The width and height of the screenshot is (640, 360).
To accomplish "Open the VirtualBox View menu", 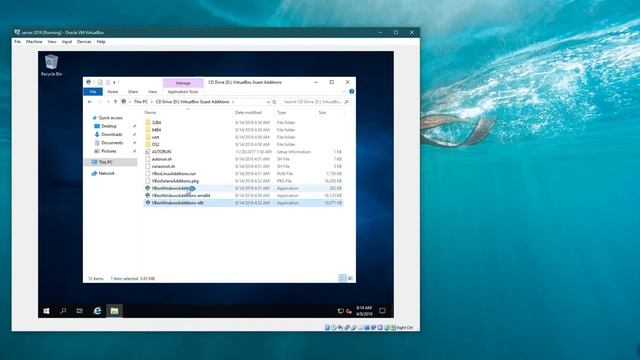I will pos(52,42).
